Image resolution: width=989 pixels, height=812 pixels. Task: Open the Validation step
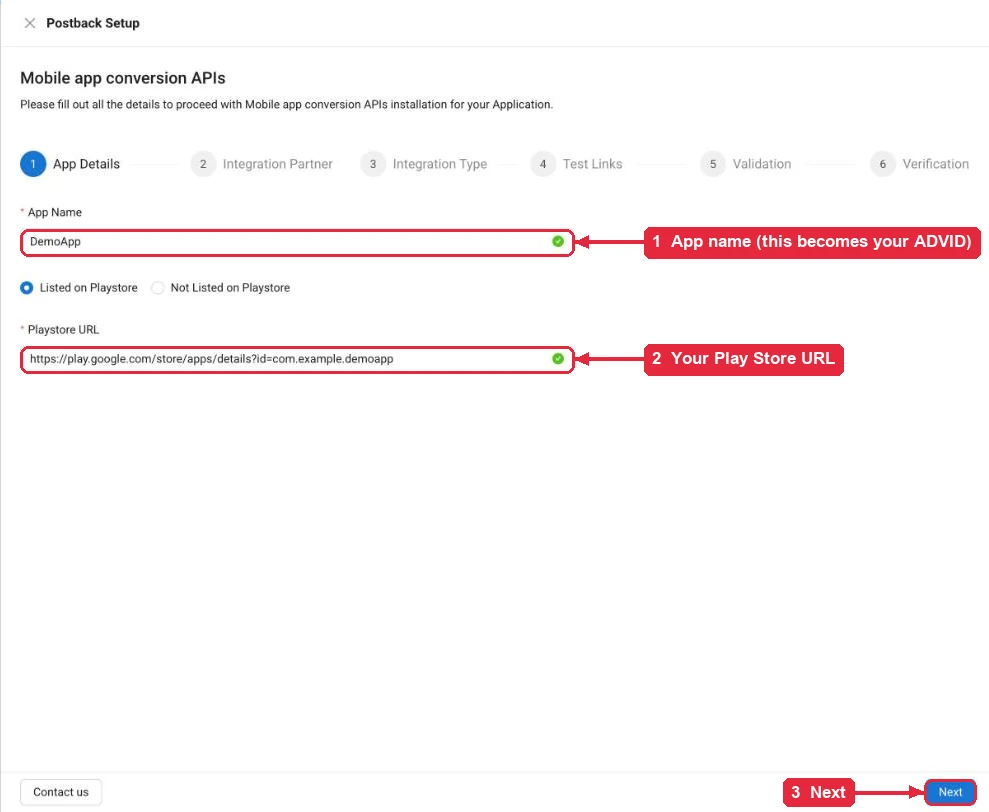(x=746, y=164)
